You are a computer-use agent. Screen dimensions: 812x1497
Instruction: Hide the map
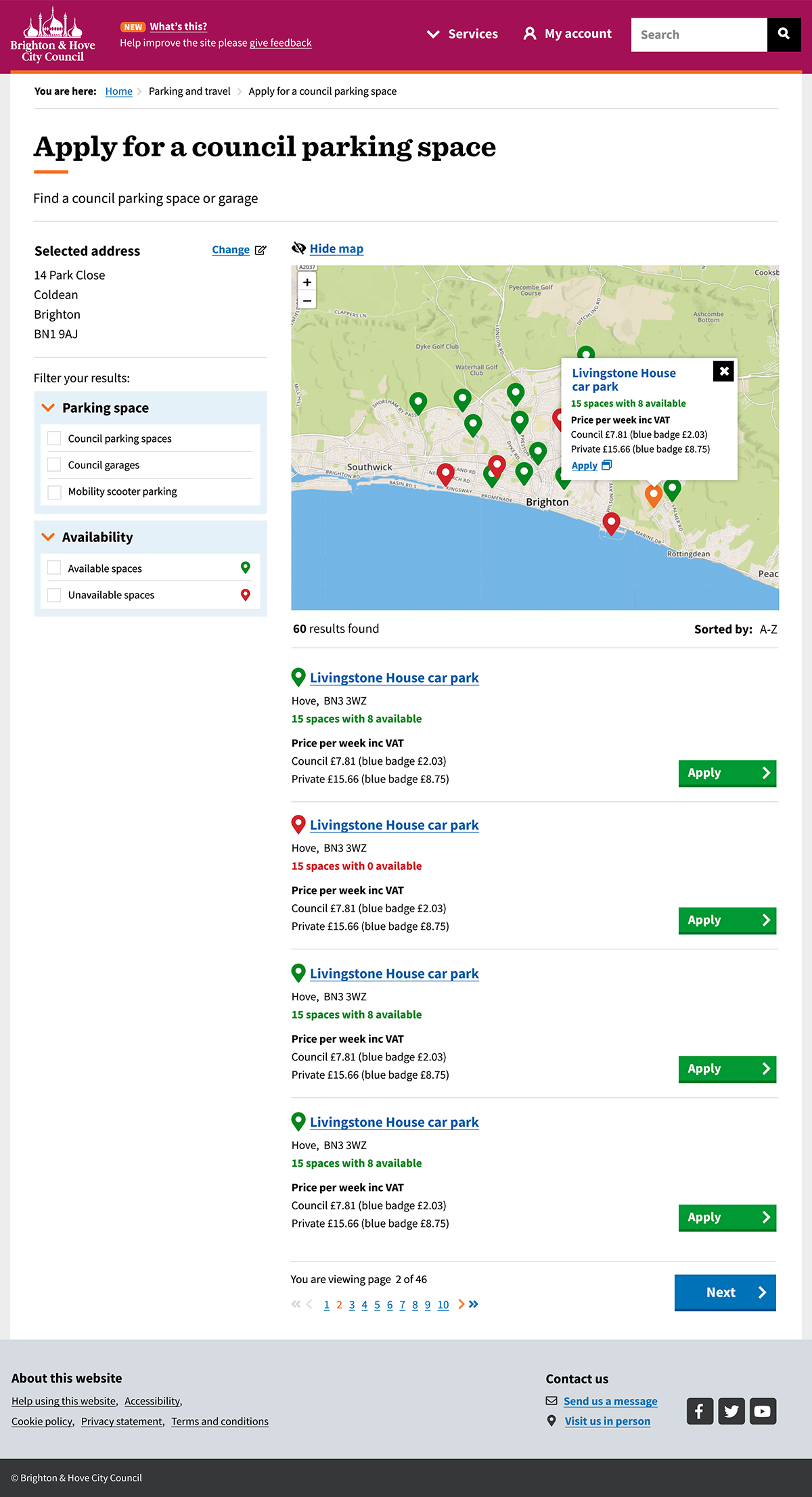click(336, 249)
